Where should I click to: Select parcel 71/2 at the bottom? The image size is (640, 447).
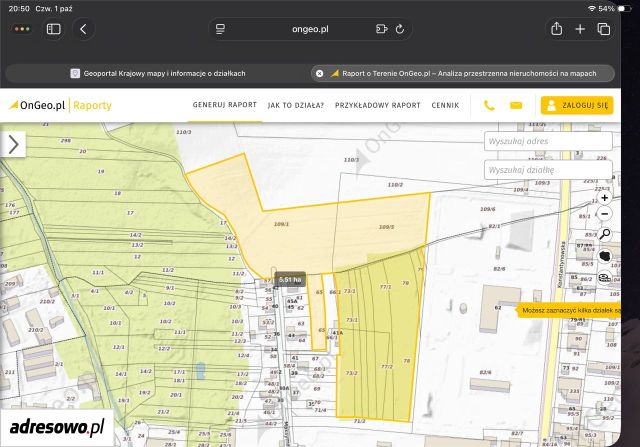click(x=359, y=421)
